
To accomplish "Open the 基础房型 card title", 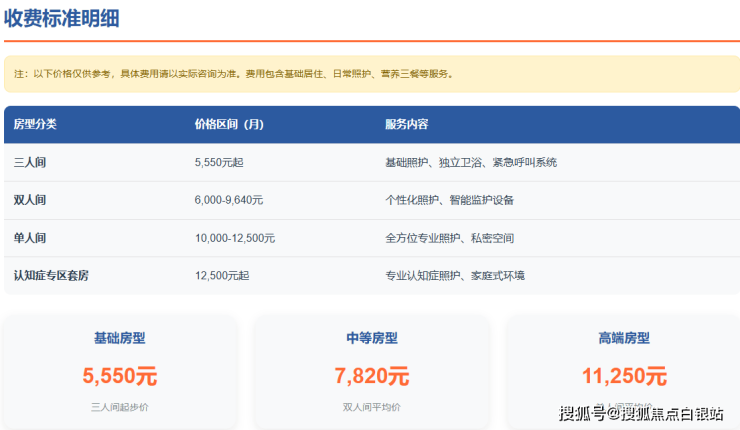I will coord(120,339).
